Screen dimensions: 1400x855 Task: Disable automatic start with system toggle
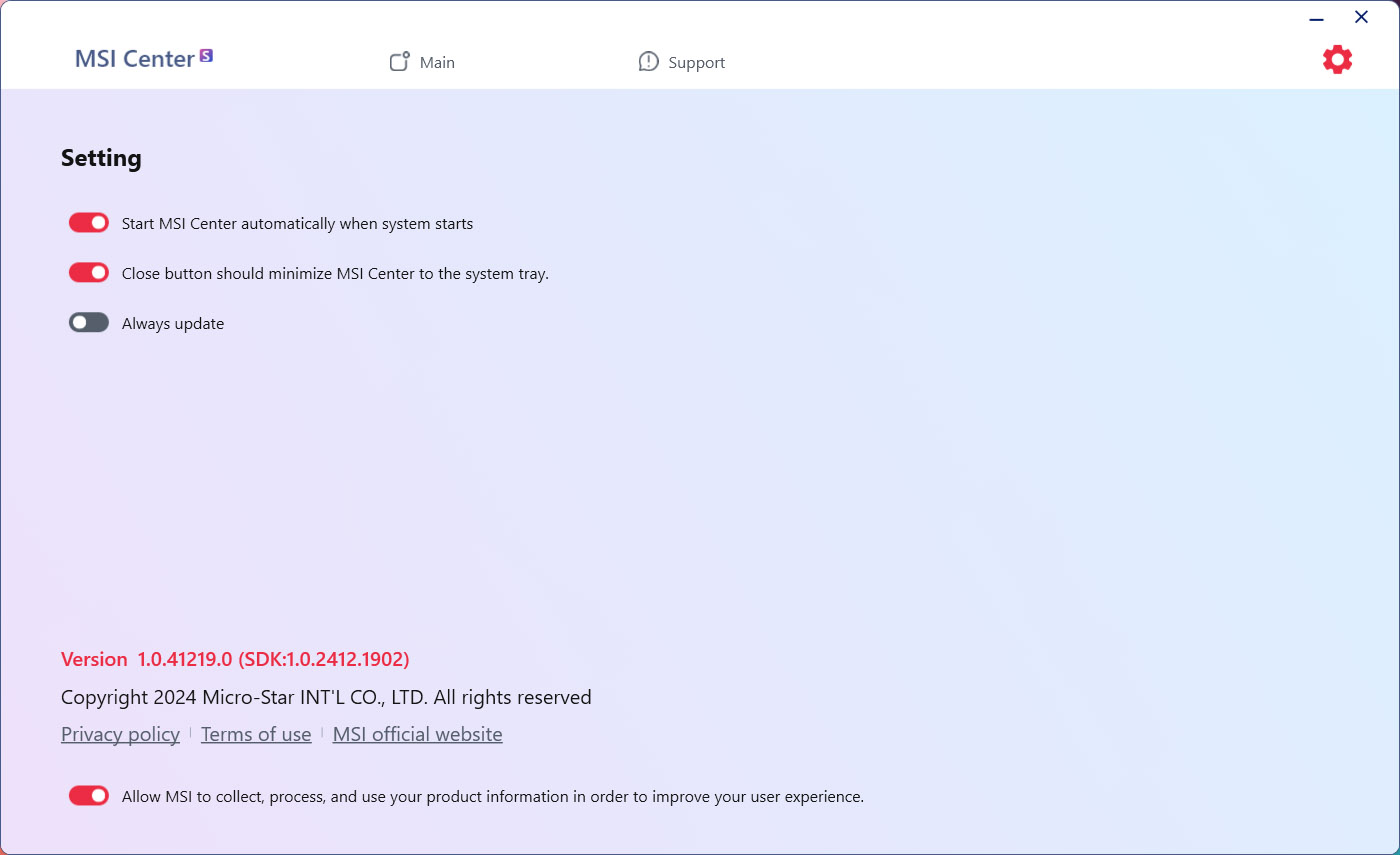point(89,223)
